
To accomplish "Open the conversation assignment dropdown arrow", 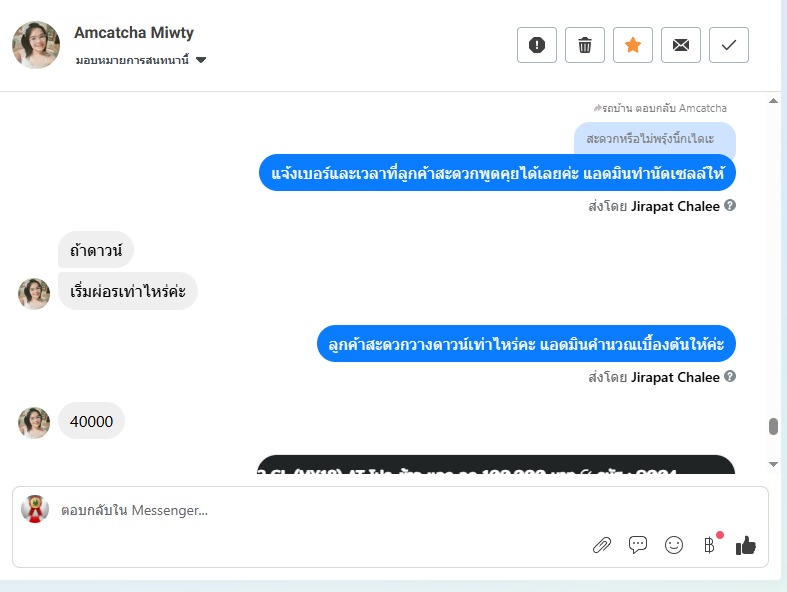I will pos(201,60).
